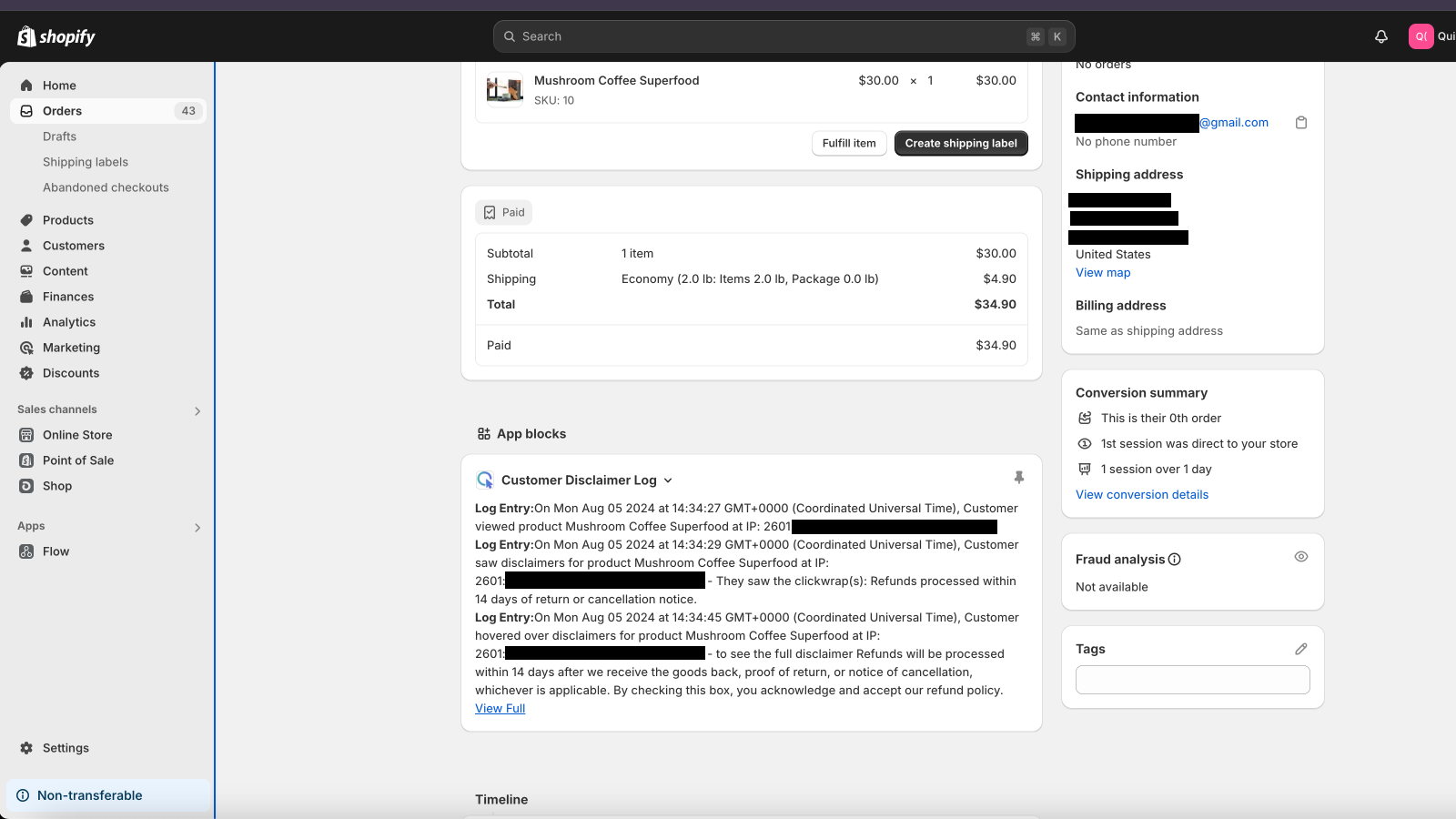This screenshot has width=1456, height=819.
Task: Click the Point of Sale icon
Action: tap(26, 460)
